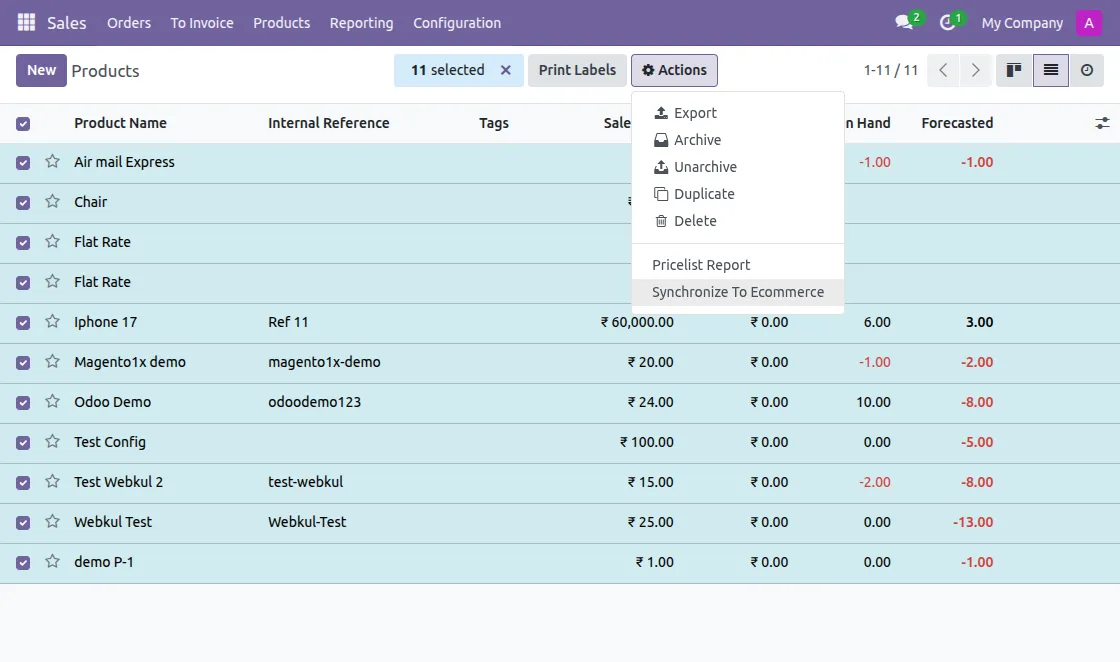
Task: Choose Export from Actions menu
Action: pos(738,113)
